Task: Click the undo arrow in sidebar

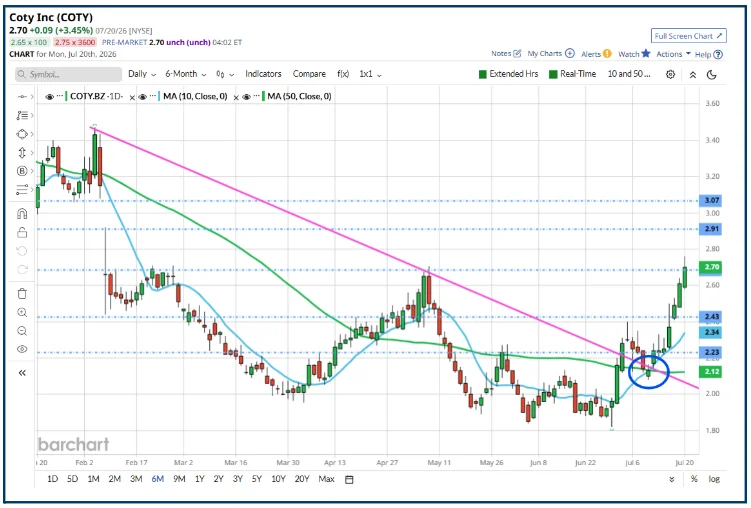Action: point(22,251)
